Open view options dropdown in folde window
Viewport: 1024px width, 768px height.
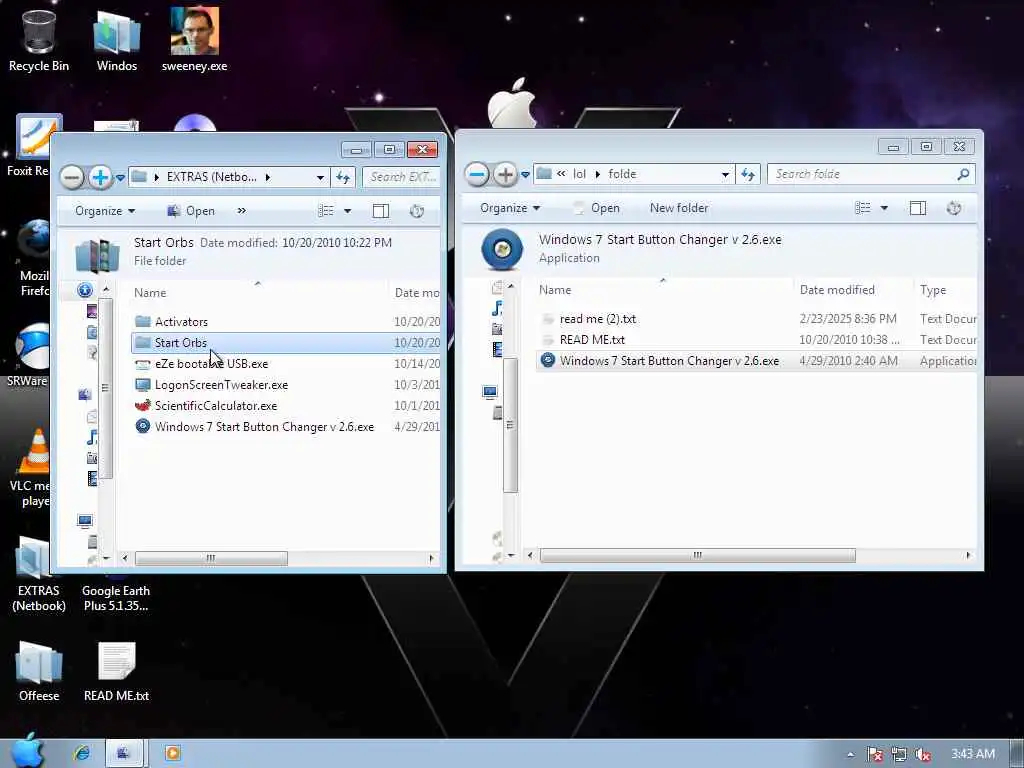pyautogui.click(x=884, y=208)
